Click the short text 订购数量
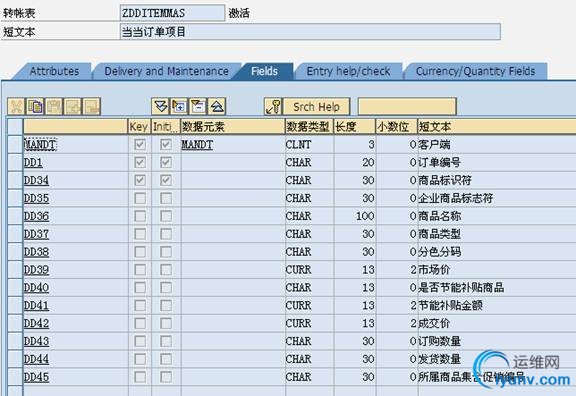This screenshot has width=576, height=396. coord(440,341)
